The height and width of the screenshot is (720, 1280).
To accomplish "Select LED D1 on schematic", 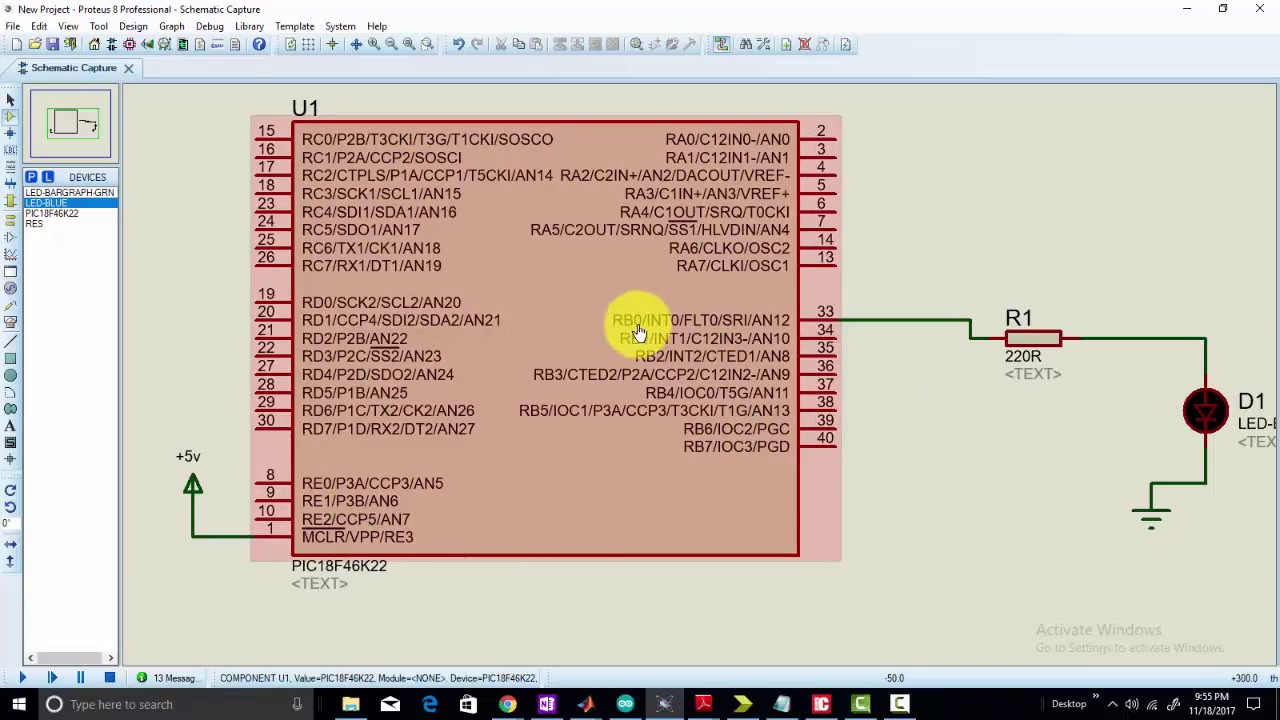I will point(1206,411).
